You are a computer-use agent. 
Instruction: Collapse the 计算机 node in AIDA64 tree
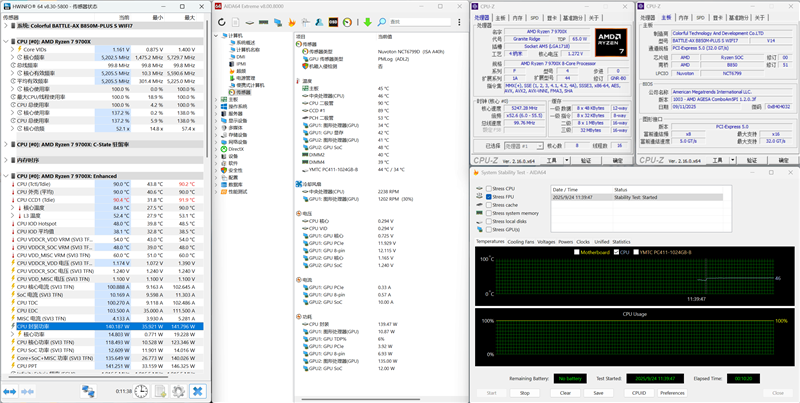216,35
